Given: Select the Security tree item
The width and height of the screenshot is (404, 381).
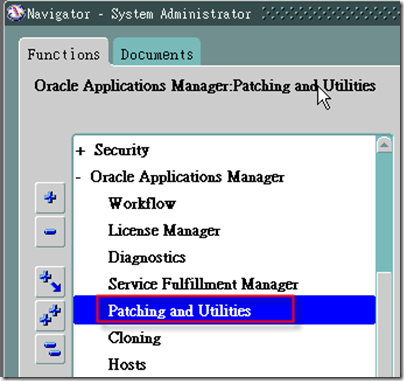Looking at the screenshot, I should [121, 150].
